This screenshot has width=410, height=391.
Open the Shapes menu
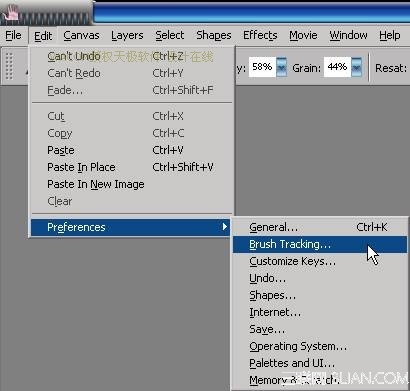pyautogui.click(x=214, y=35)
